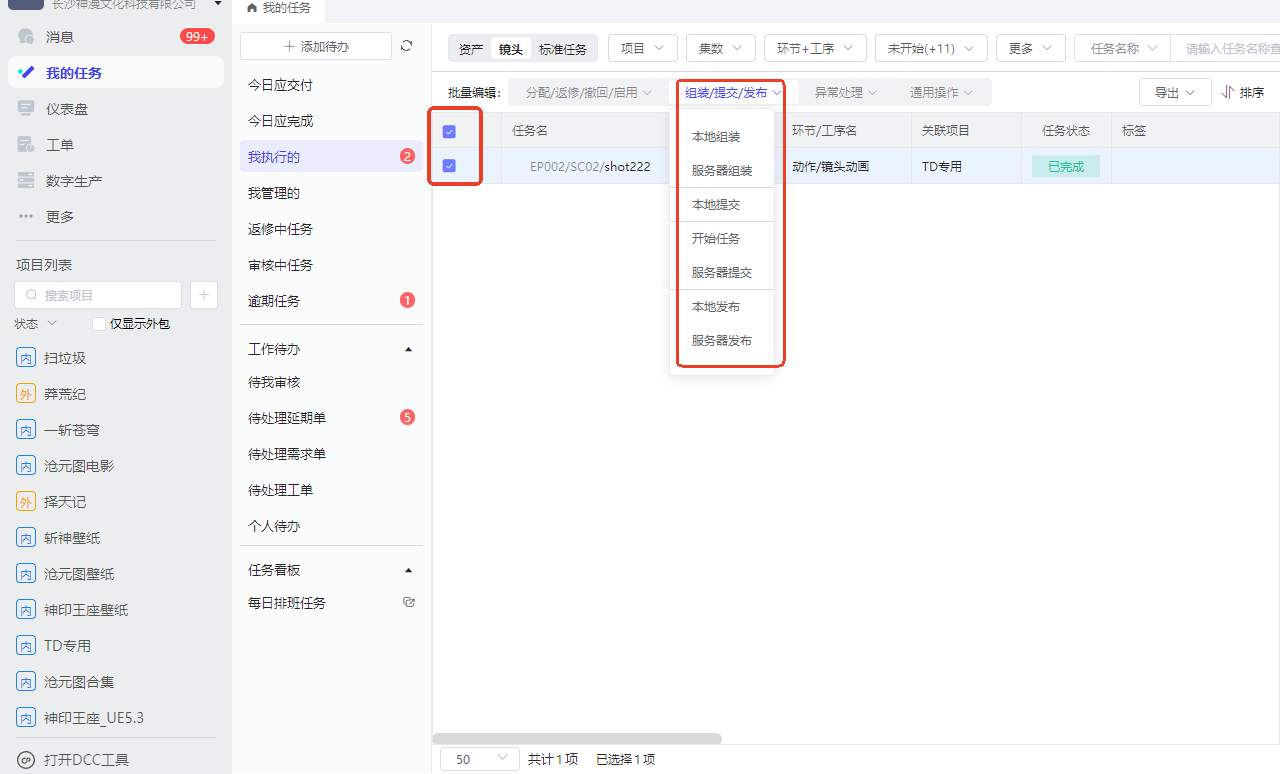Toggle the 仅显示外包 checkbox
Viewport: 1280px width, 774px height.
point(98,324)
